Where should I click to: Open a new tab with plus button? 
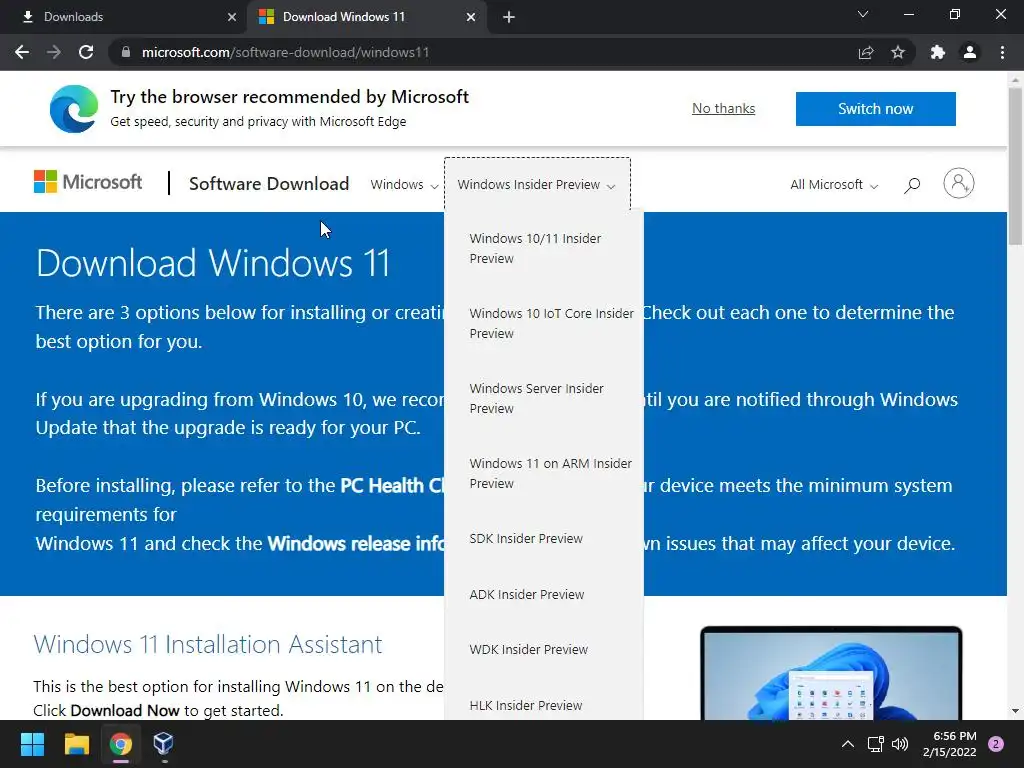click(x=509, y=17)
